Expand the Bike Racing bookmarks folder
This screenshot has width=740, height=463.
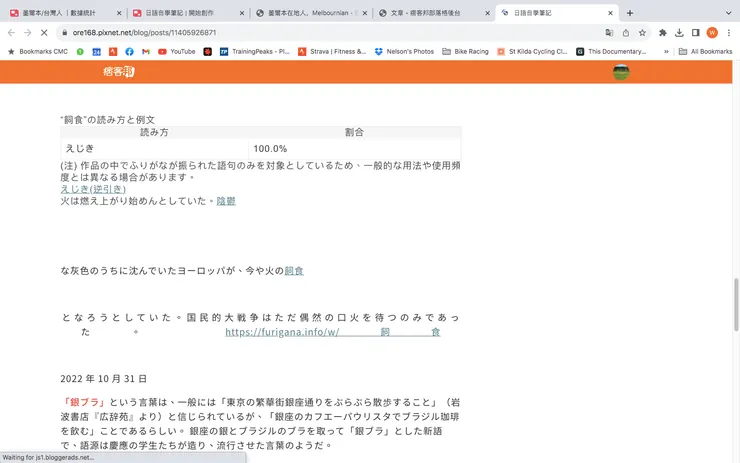tap(465, 51)
